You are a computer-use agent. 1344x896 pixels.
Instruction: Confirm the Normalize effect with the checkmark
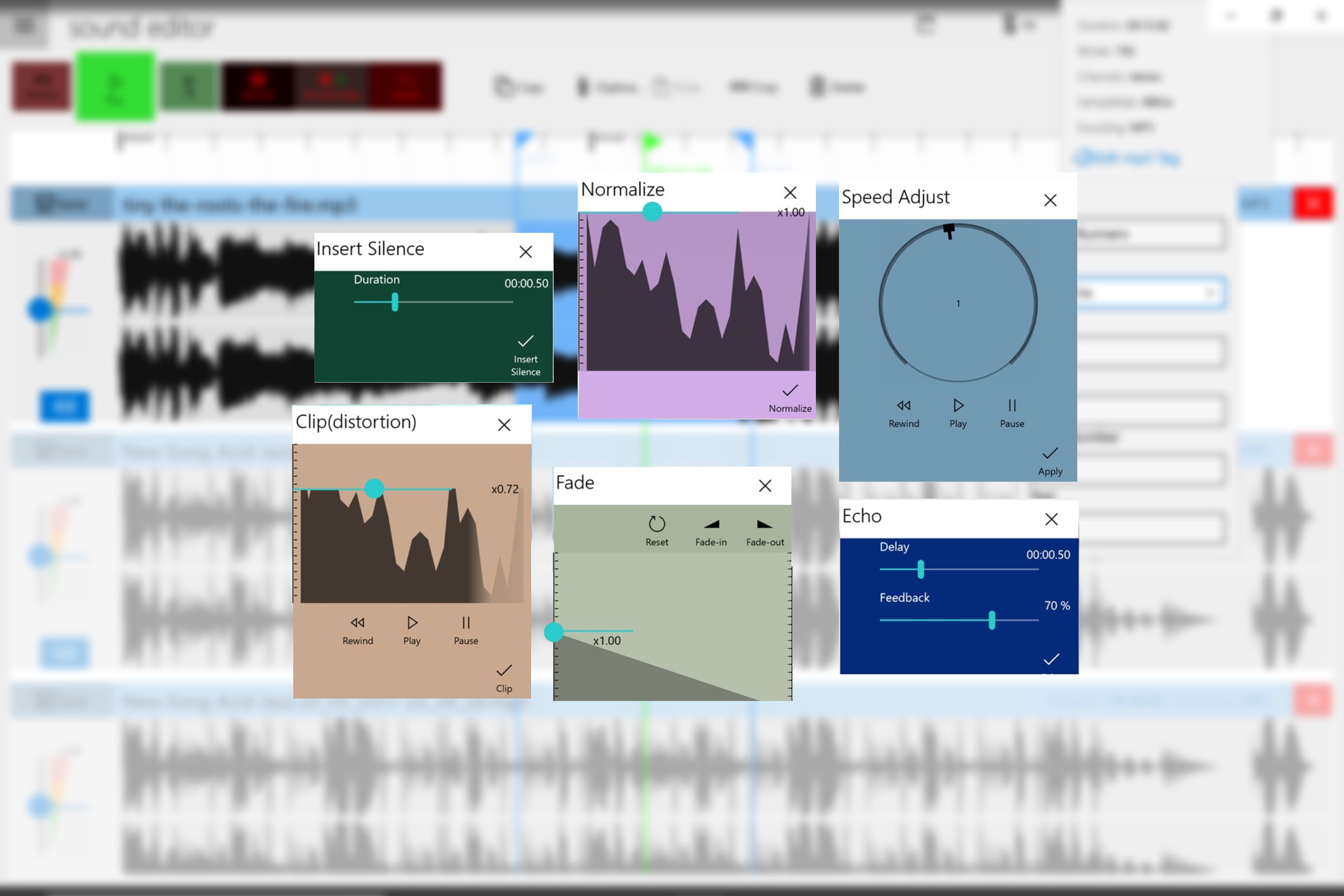[x=789, y=391]
